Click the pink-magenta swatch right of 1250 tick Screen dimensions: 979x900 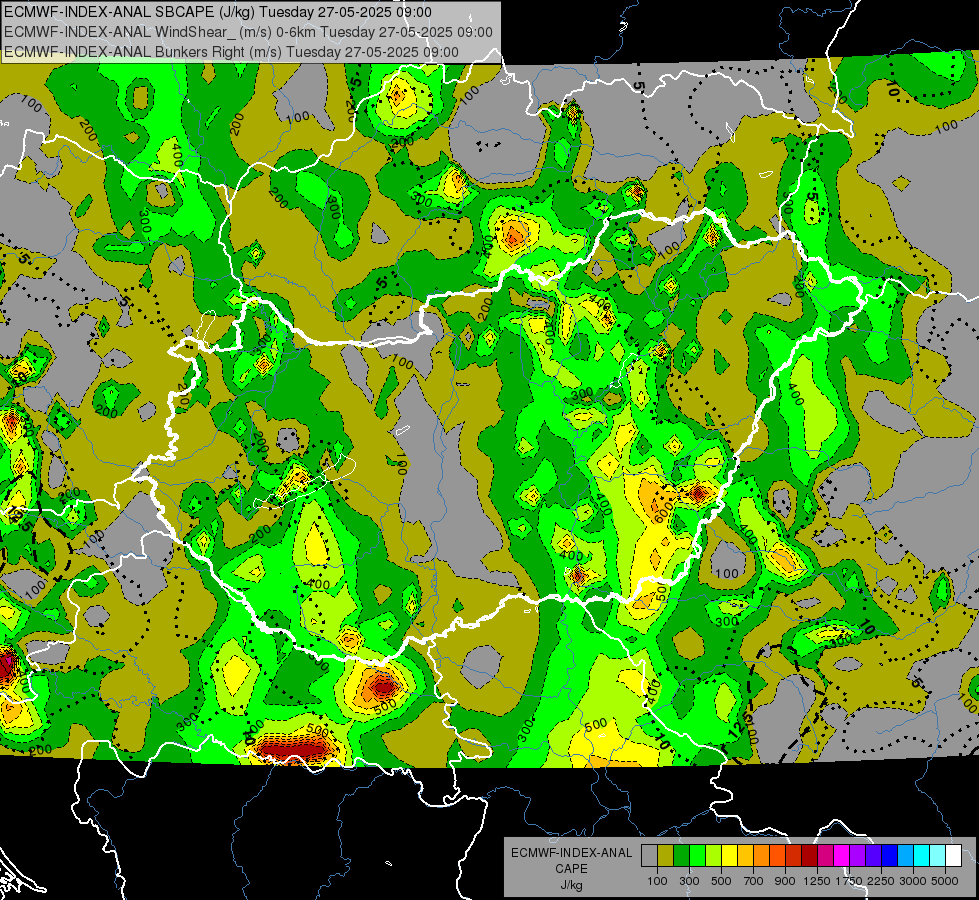point(825,856)
